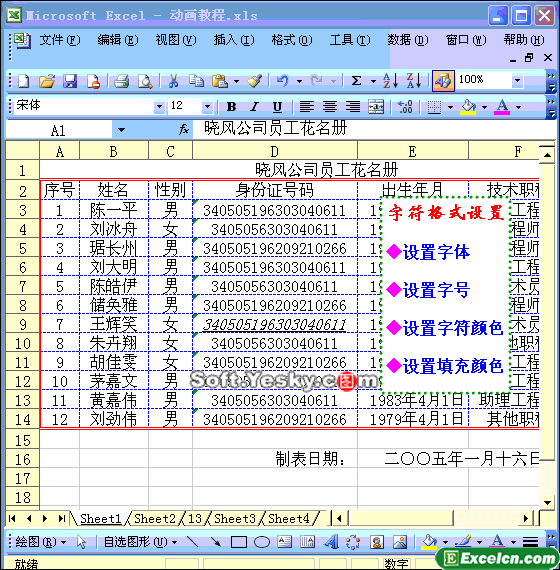This screenshot has width=560, height=570.
Task: Open the font size dropdown
Action: coord(207,107)
